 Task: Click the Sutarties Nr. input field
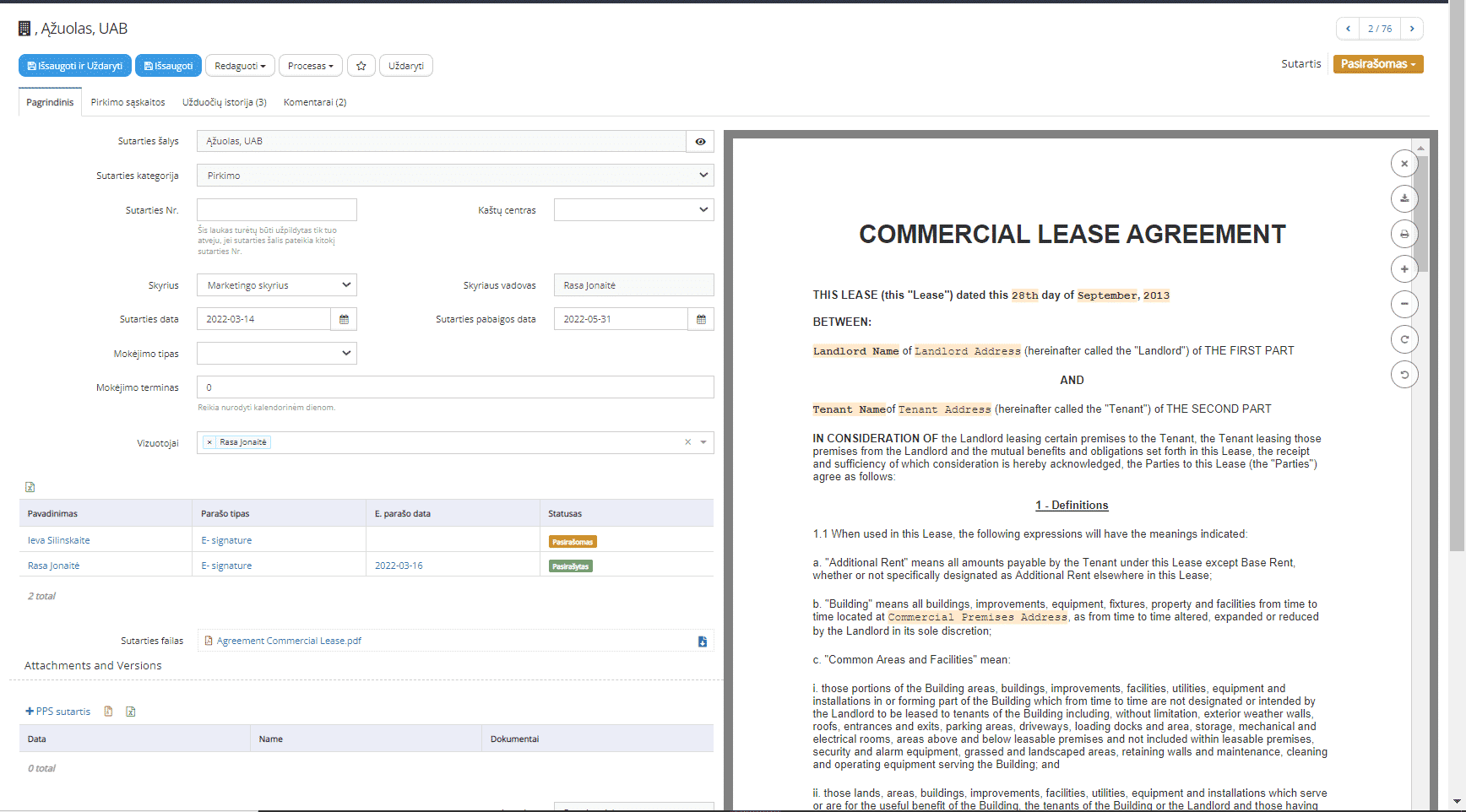coord(276,210)
